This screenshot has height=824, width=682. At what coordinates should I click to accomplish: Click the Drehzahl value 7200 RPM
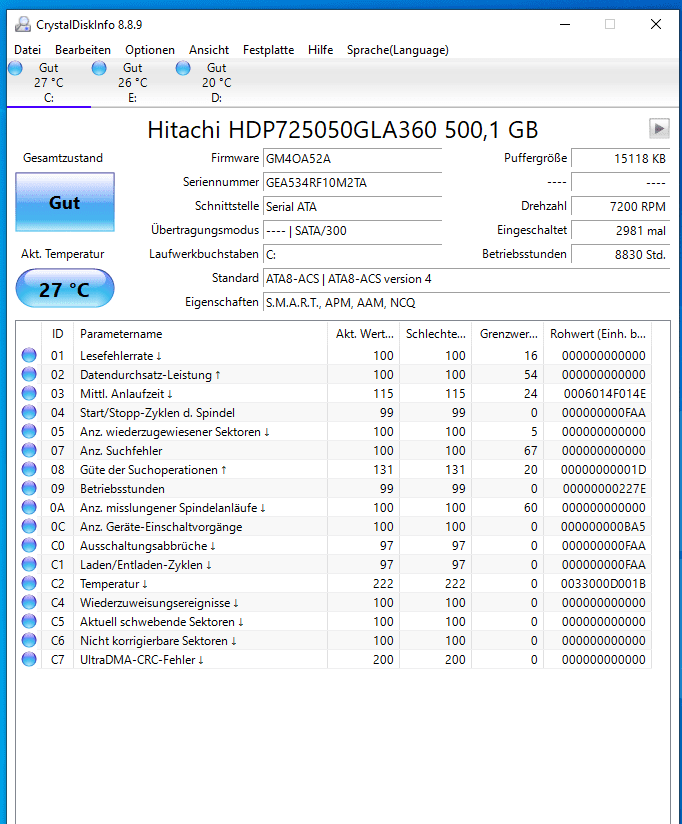(x=620, y=207)
